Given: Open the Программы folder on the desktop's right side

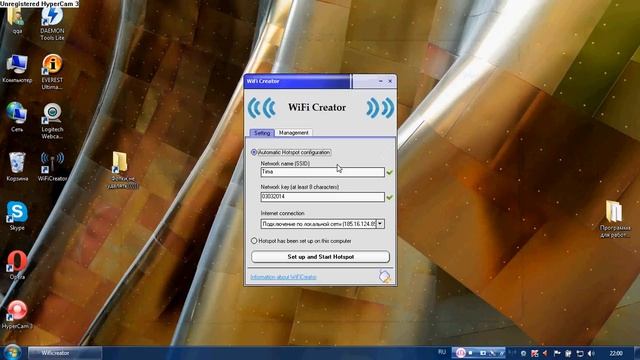Looking at the screenshot, I should (x=615, y=219).
